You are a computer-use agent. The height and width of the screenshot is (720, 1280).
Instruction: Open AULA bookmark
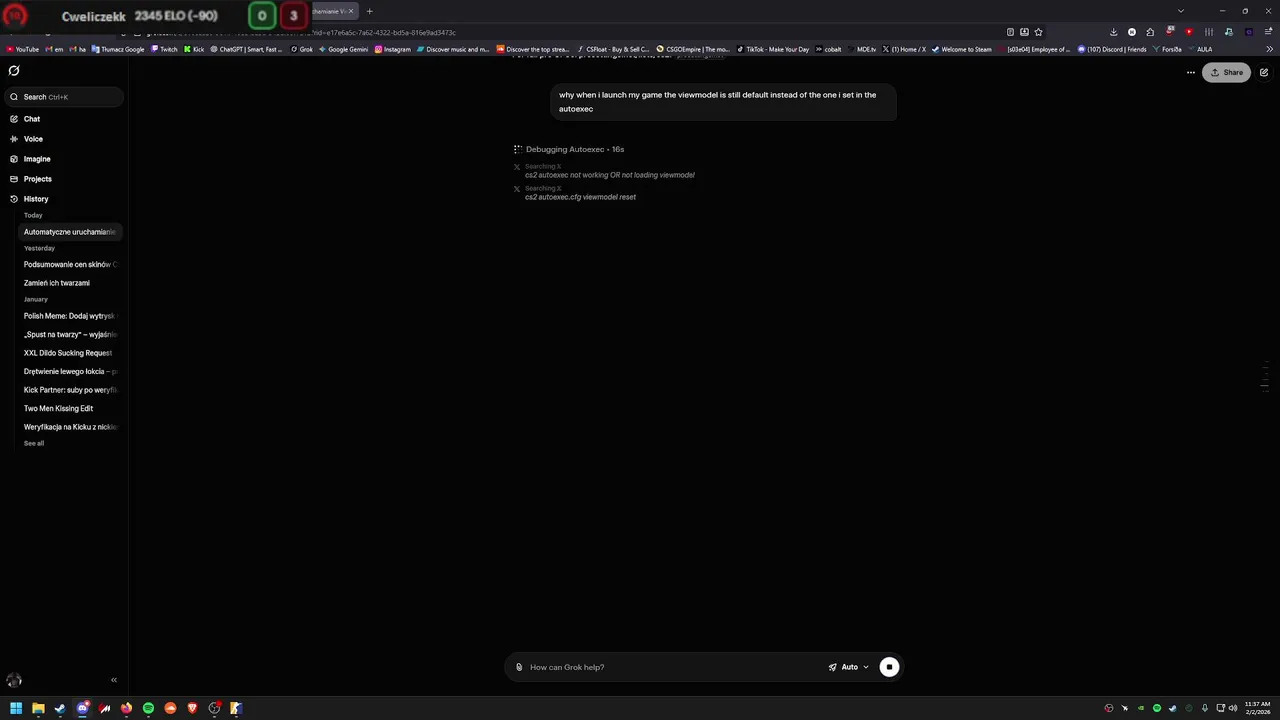click(x=1199, y=49)
